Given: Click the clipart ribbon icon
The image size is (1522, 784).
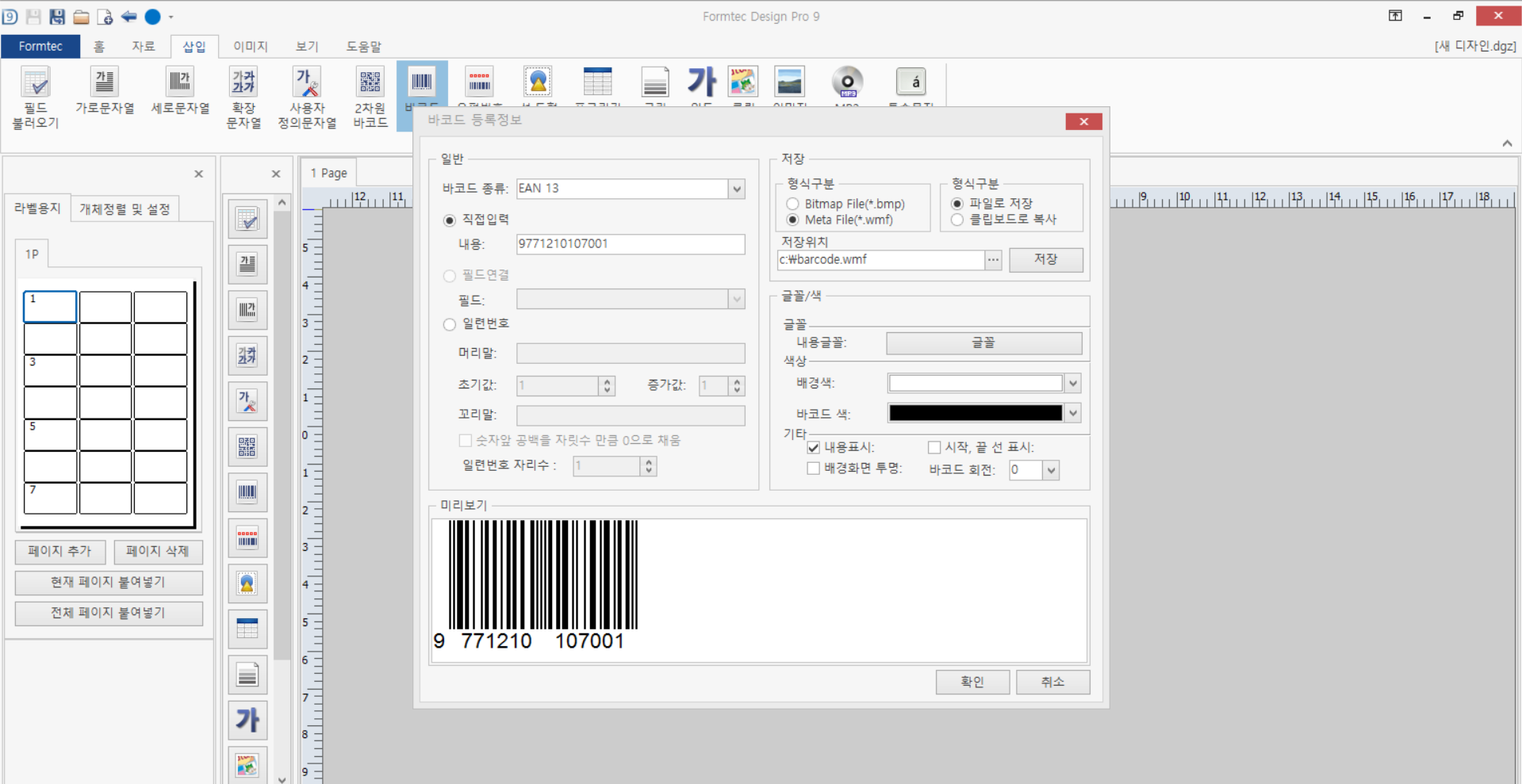Looking at the screenshot, I should pos(743,82).
